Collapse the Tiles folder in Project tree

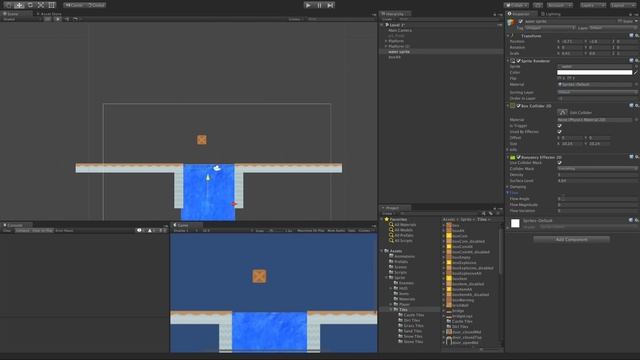[391, 310]
